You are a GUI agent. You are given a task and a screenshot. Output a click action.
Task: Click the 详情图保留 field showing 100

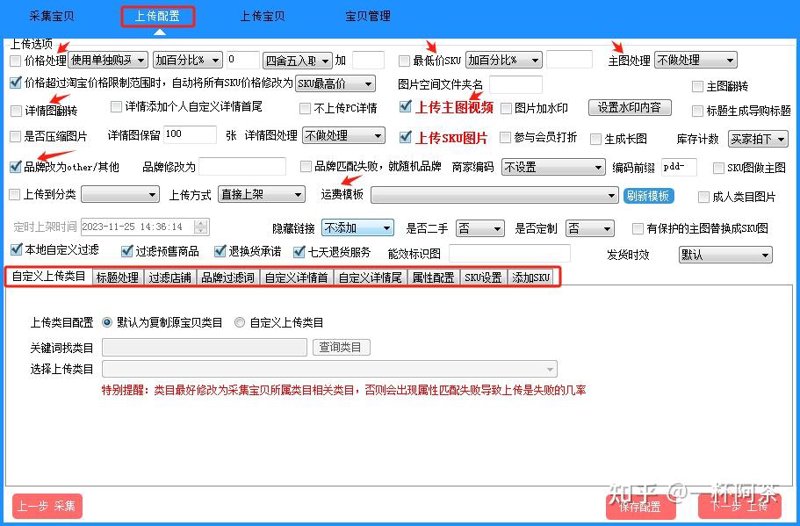(190, 135)
